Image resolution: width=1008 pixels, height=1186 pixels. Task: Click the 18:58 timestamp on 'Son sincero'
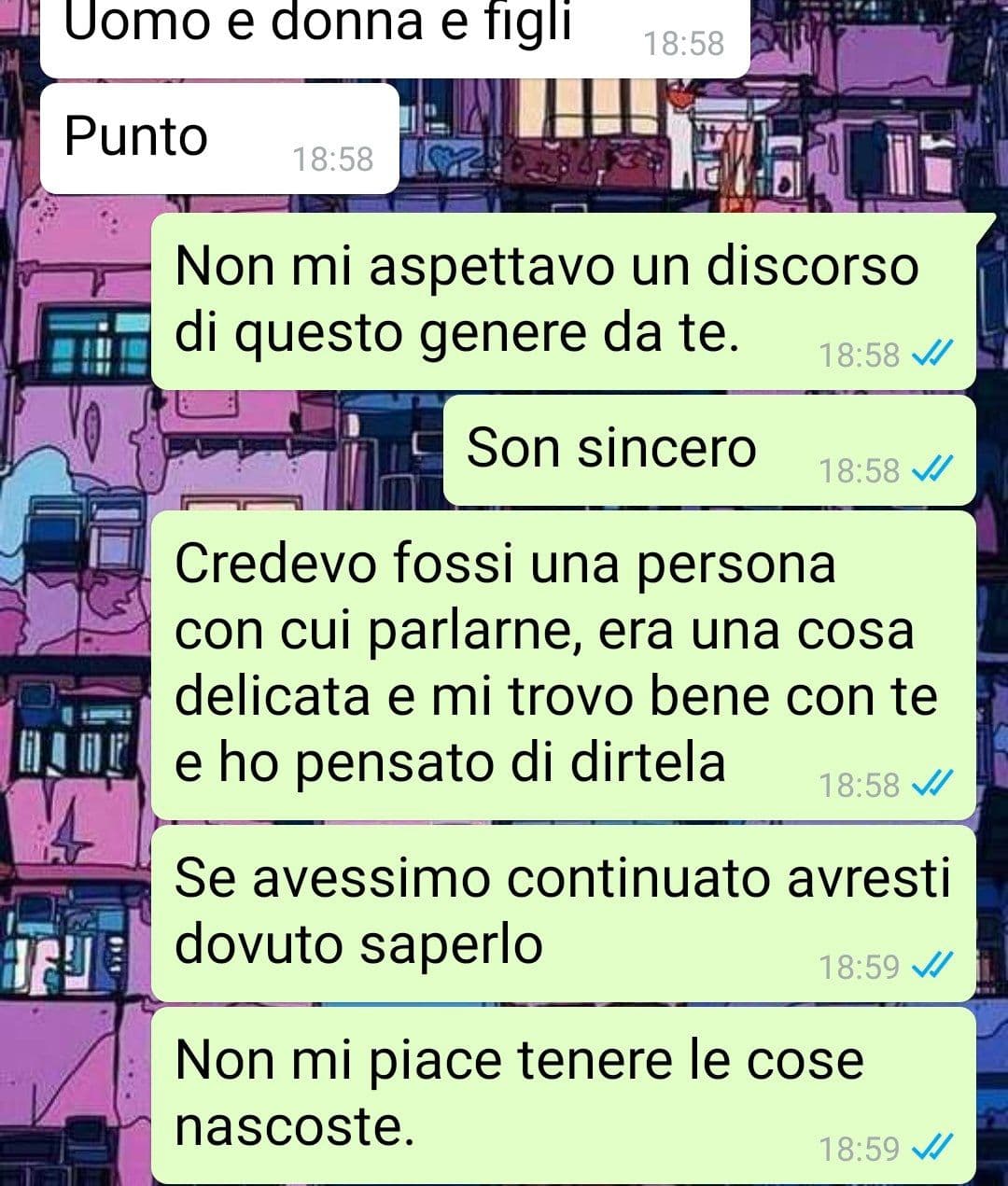pos(860,470)
